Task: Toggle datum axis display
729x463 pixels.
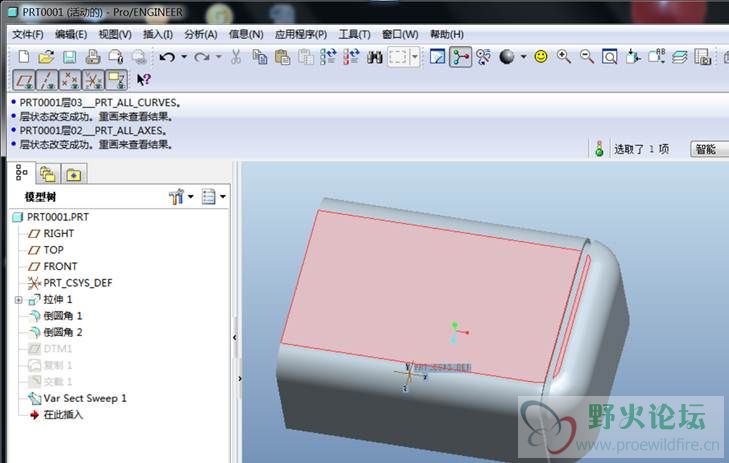Action: tap(47, 80)
